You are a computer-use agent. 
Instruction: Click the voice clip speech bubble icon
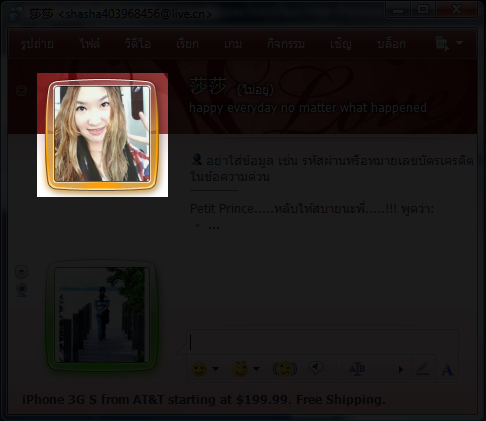point(316,368)
